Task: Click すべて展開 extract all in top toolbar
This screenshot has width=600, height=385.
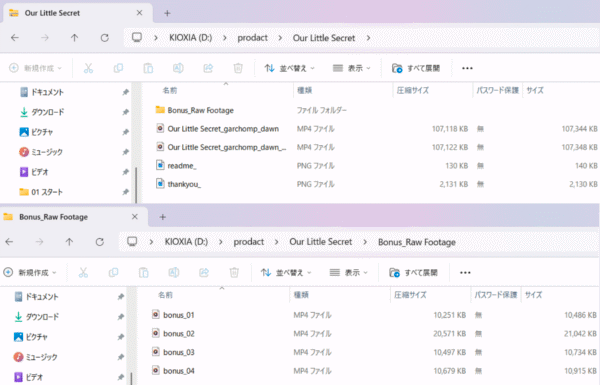Action: [x=416, y=68]
